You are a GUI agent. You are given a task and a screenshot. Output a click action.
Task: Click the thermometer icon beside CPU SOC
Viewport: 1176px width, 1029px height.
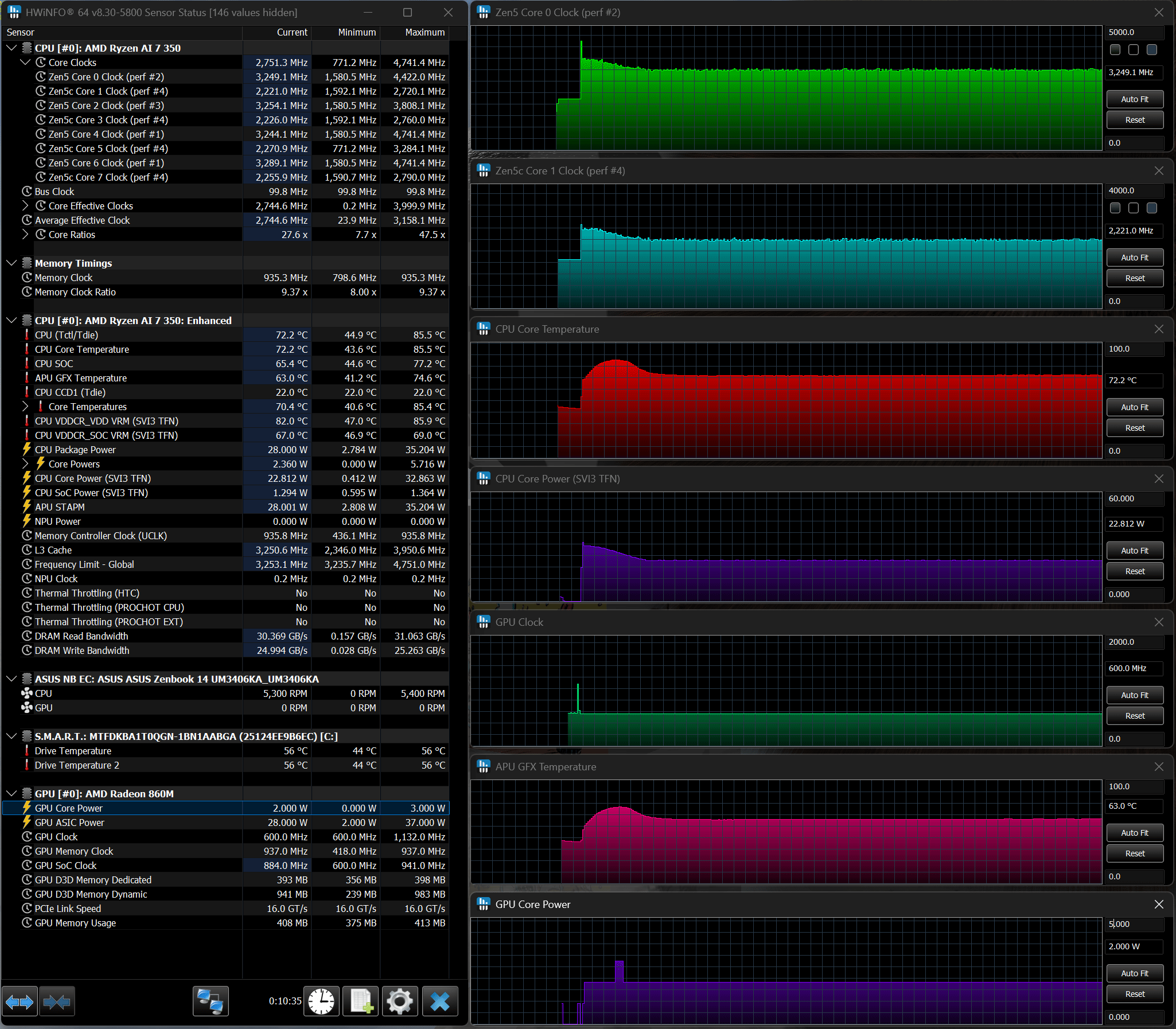(26, 364)
